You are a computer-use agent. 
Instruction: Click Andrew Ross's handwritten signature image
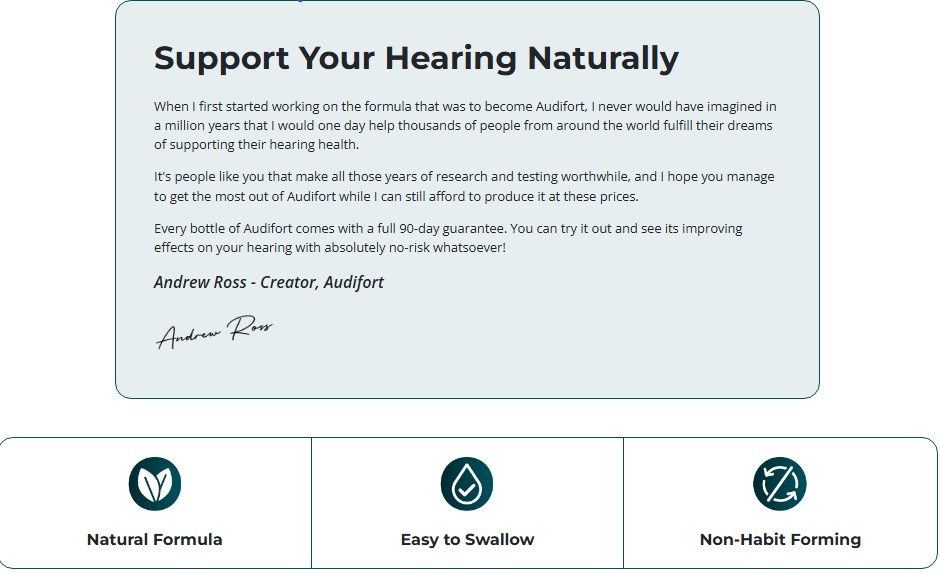214,332
